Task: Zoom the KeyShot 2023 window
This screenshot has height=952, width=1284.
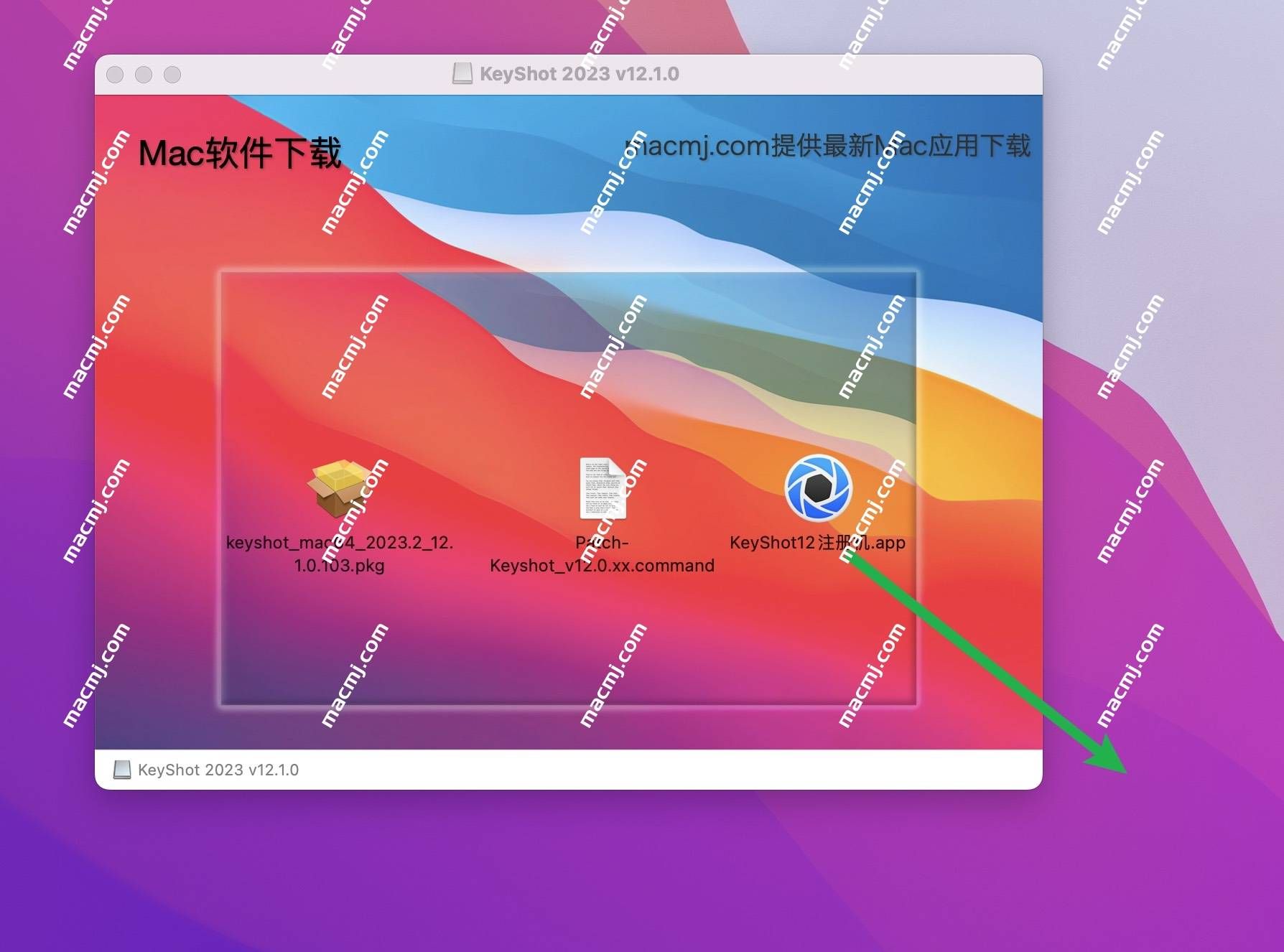Action: click(172, 75)
